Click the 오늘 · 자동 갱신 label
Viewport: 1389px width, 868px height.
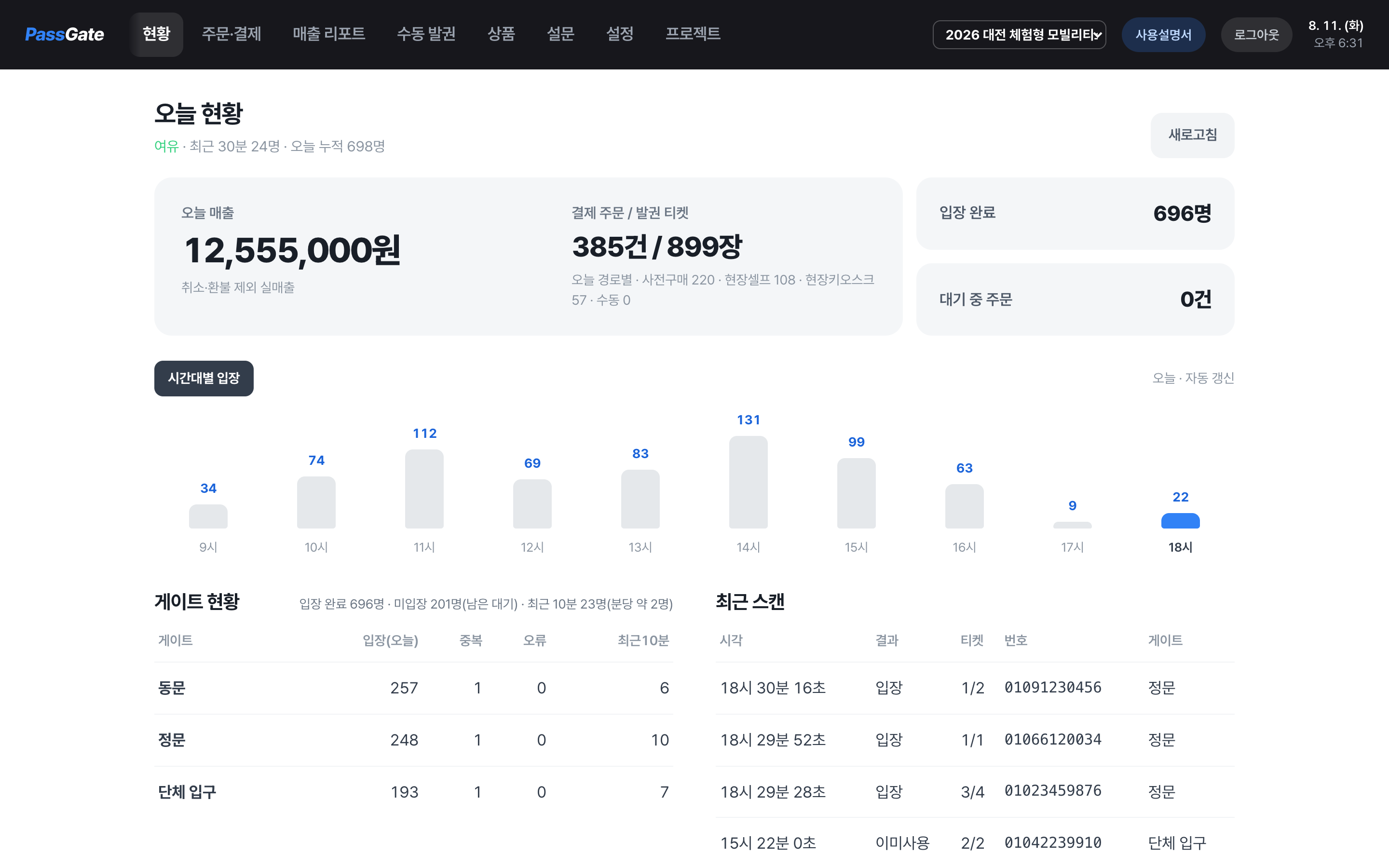pyautogui.click(x=1193, y=378)
